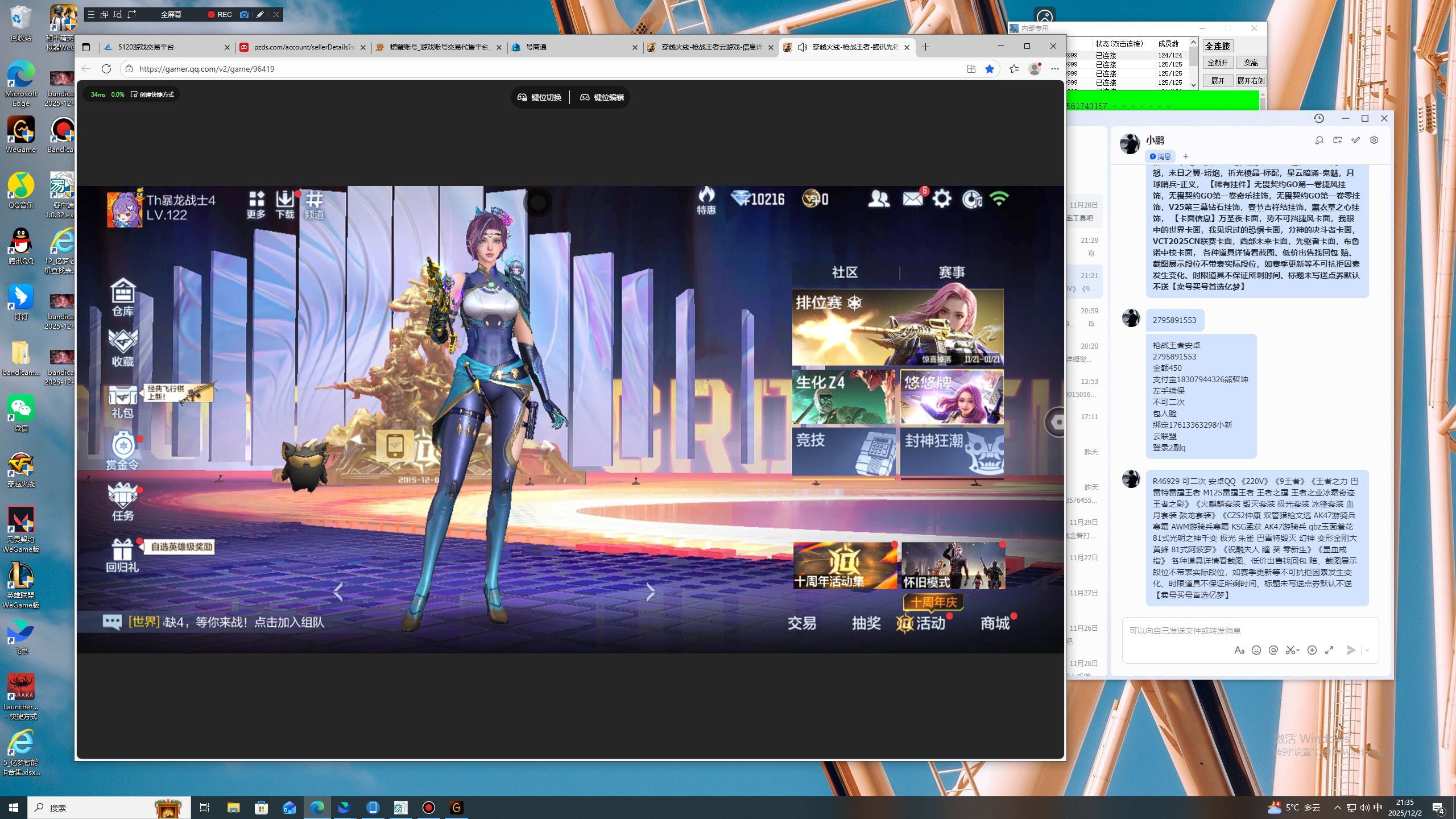
Task: Toggle the Bandicam REC recording button
Action: (x=220, y=15)
